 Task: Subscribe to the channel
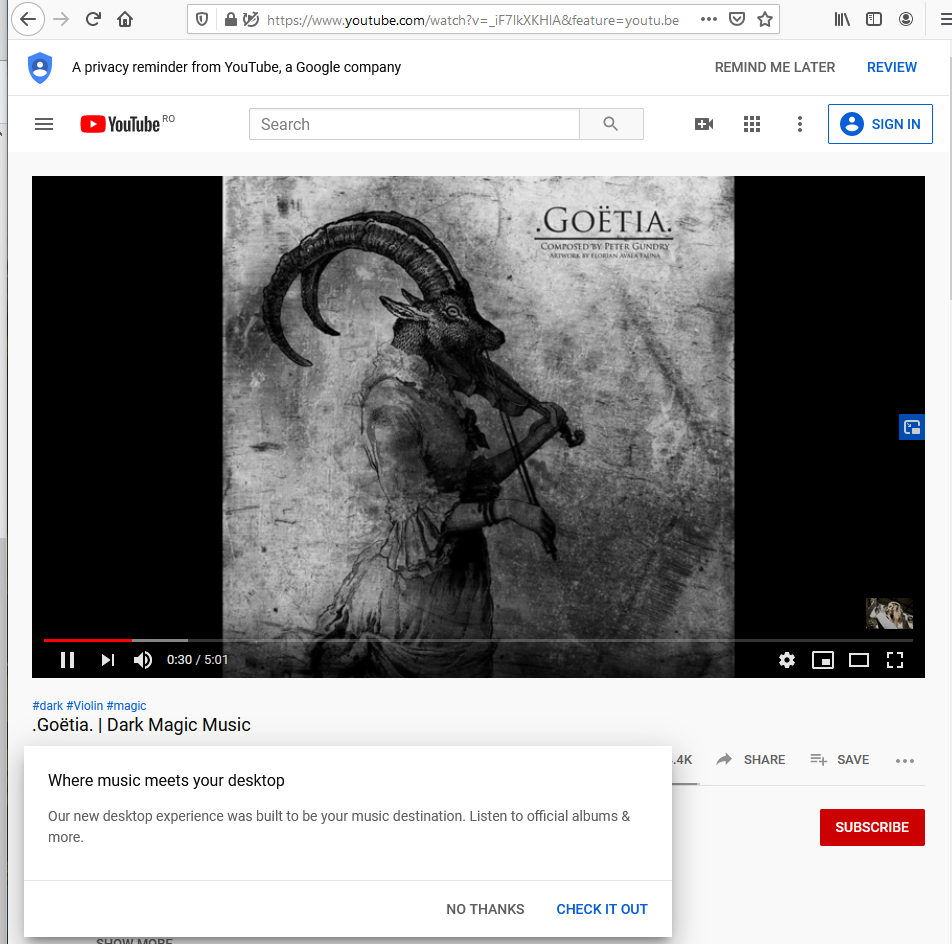coord(872,827)
